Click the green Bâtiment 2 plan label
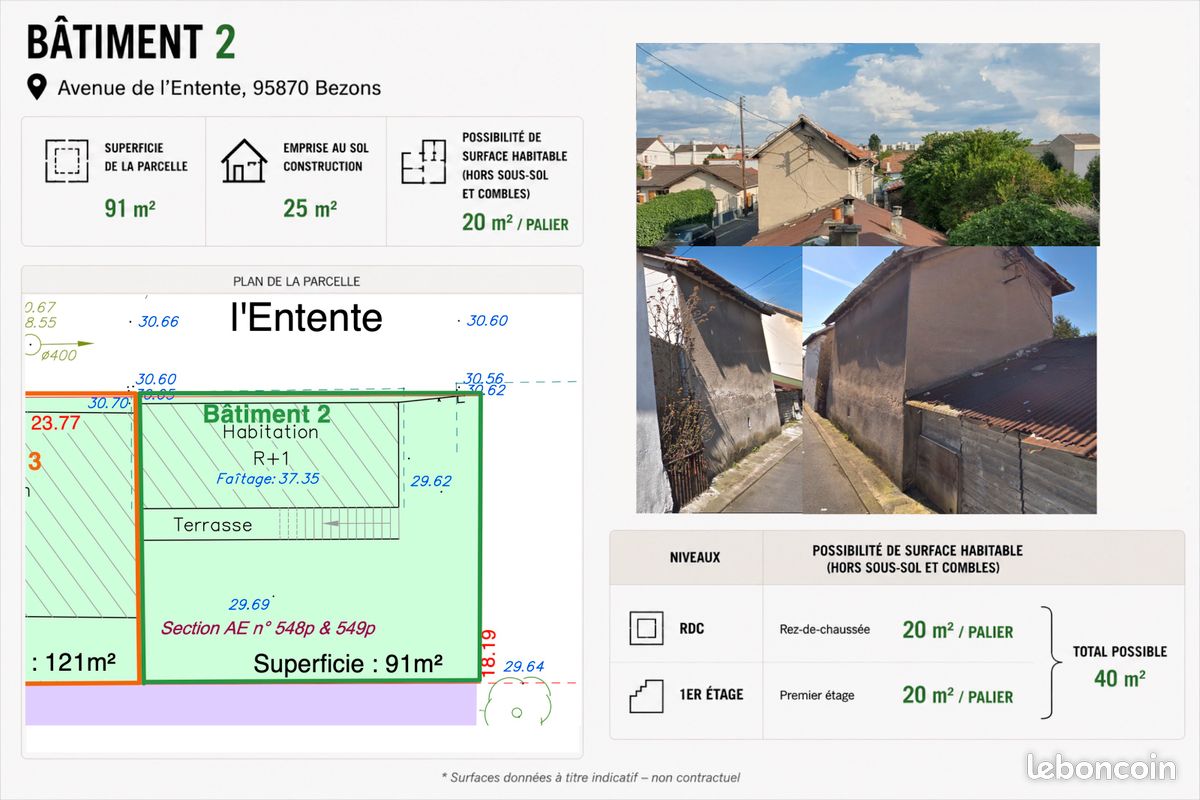Image resolution: width=1200 pixels, height=800 pixels. tap(267, 414)
